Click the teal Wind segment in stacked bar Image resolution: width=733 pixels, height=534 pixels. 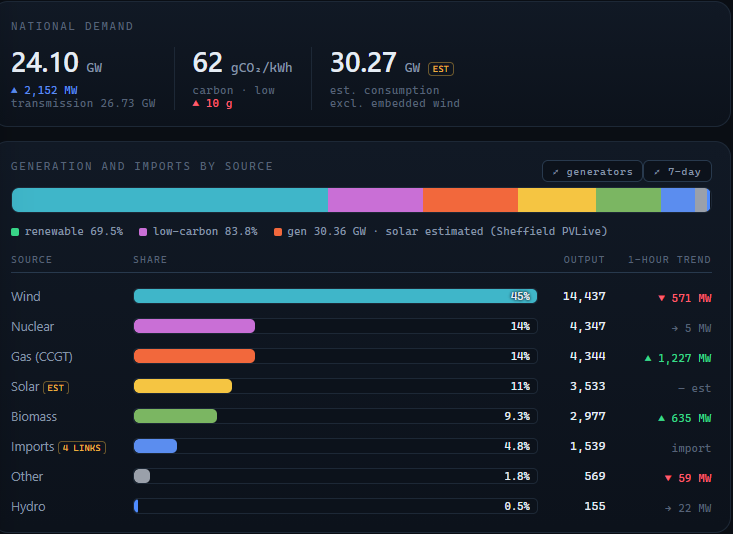170,200
